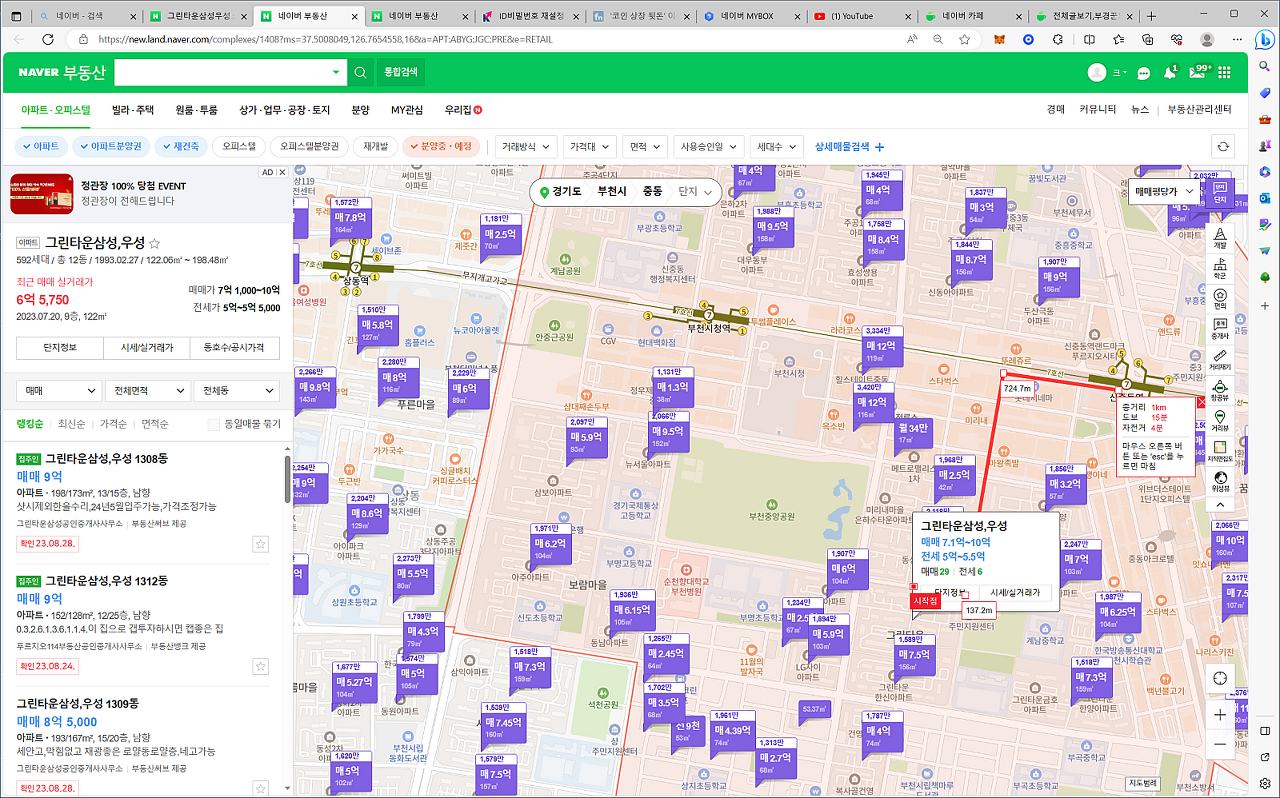Open 거리뷰 street view
1280x798 pixels.
tap(1220, 421)
